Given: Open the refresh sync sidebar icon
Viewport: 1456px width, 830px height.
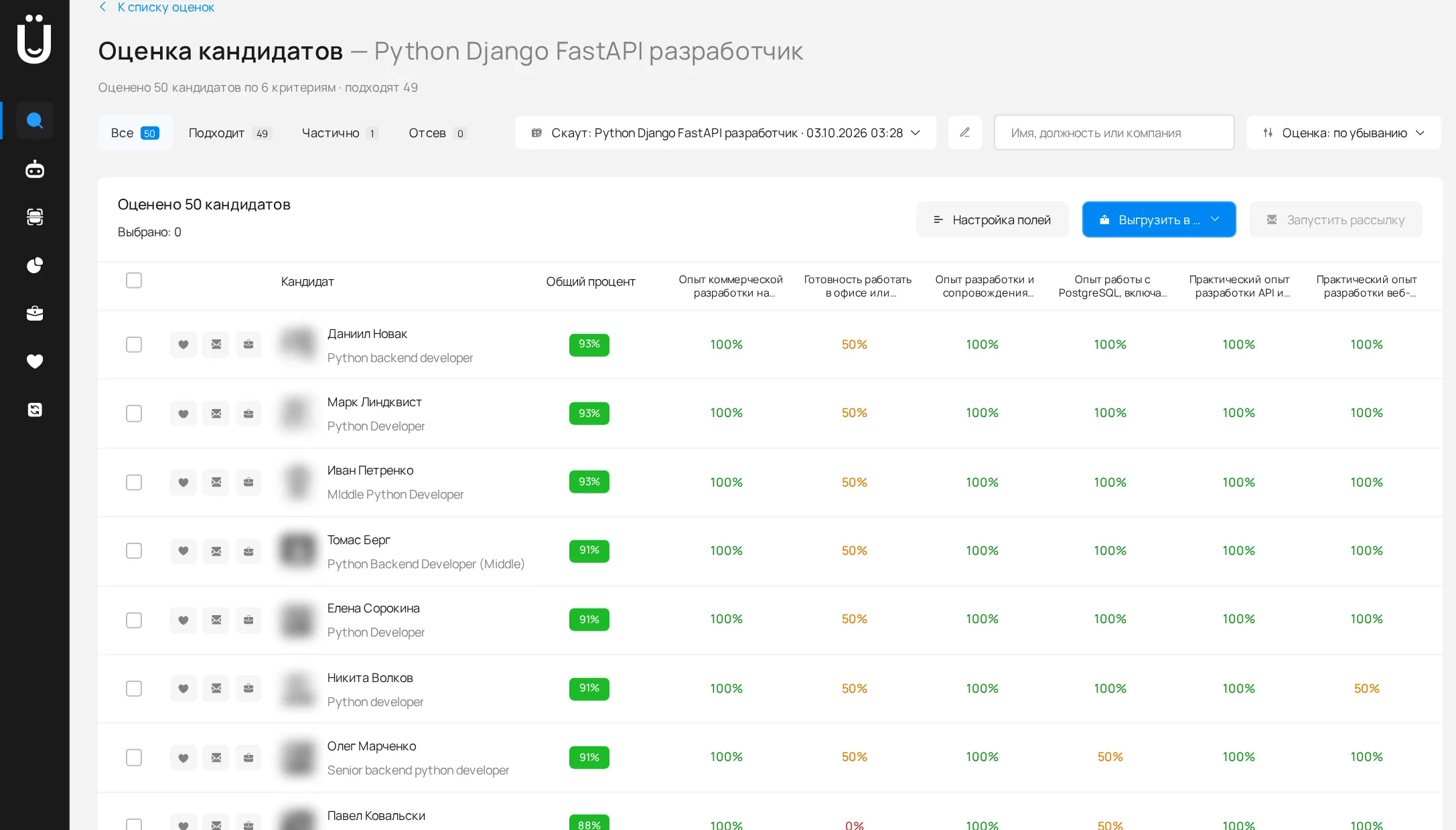Looking at the screenshot, I should pyautogui.click(x=35, y=410).
